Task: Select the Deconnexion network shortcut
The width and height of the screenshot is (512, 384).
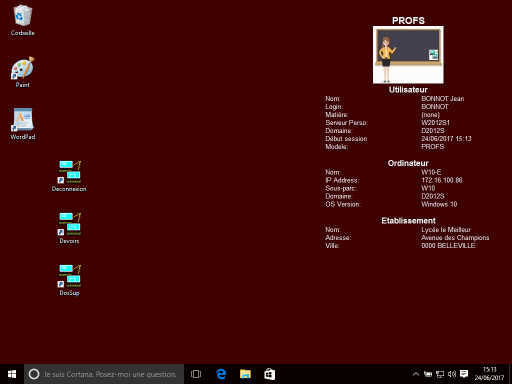Action: coord(69,176)
